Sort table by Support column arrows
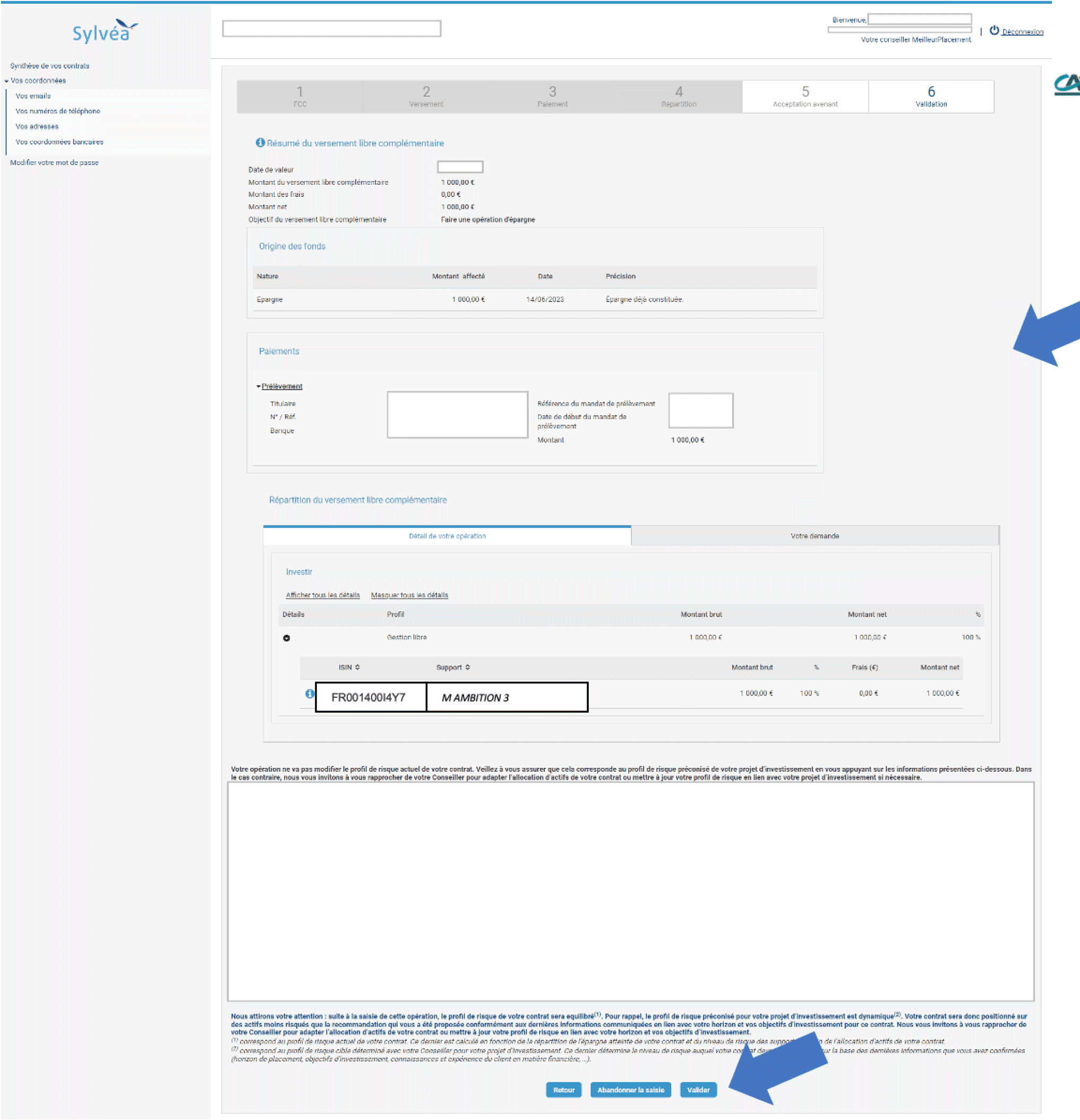 coord(467,668)
